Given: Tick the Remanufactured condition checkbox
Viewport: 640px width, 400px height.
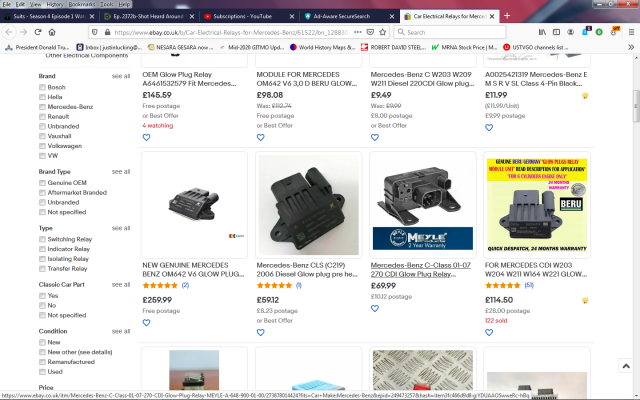Looking at the screenshot, I should click(42, 362).
